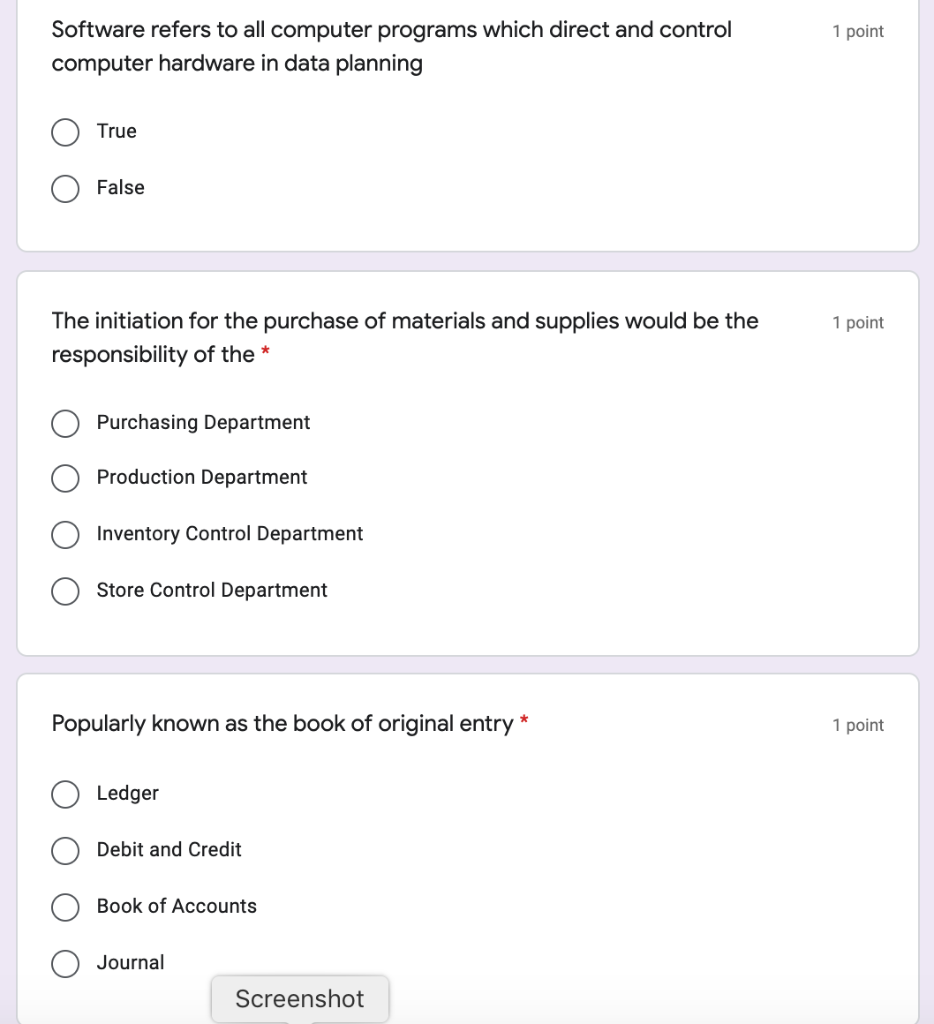Select the Store Control Department option
Image resolution: width=934 pixels, height=1024 pixels.
[66, 591]
